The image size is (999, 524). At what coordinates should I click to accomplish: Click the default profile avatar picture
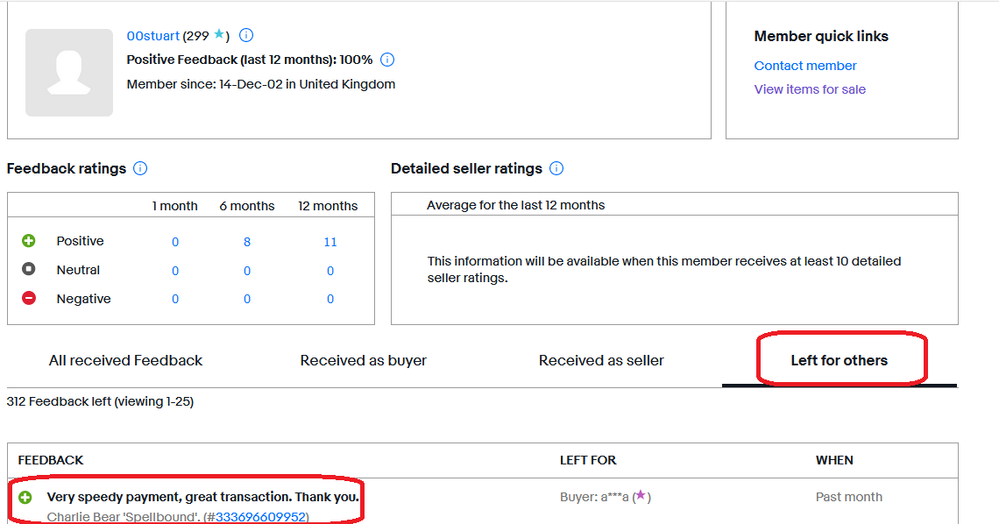[x=69, y=73]
